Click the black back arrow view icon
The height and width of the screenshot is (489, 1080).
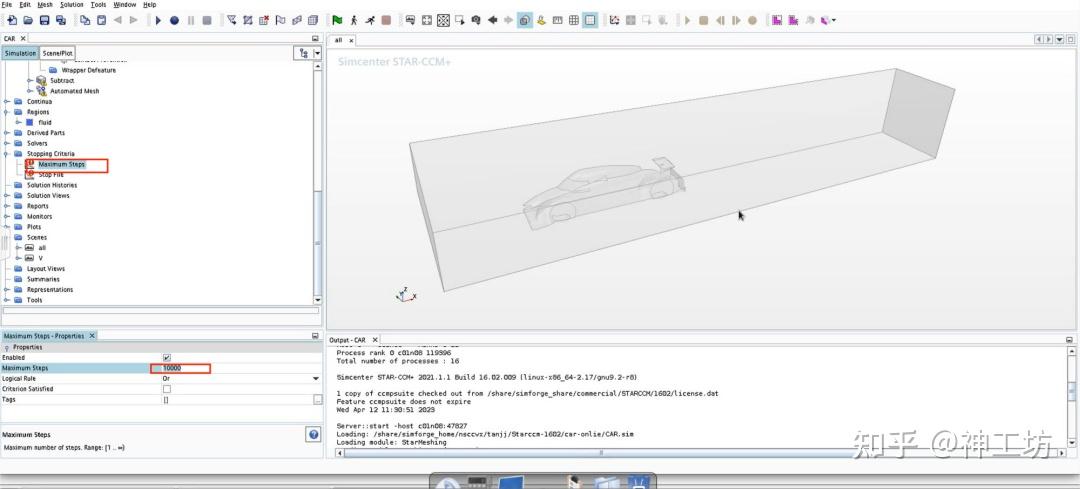pos(492,20)
